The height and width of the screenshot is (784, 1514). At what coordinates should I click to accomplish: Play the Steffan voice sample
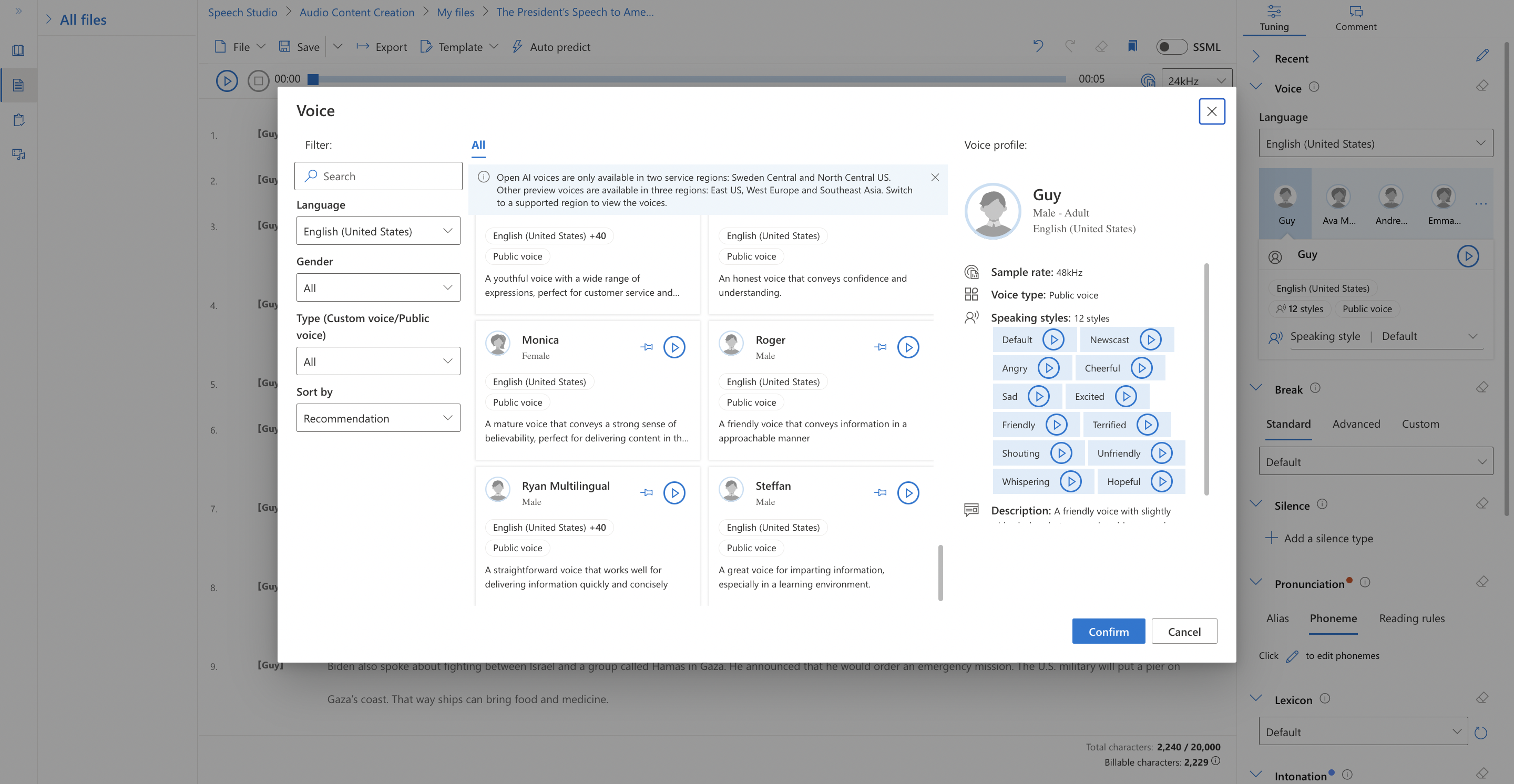tap(908, 493)
